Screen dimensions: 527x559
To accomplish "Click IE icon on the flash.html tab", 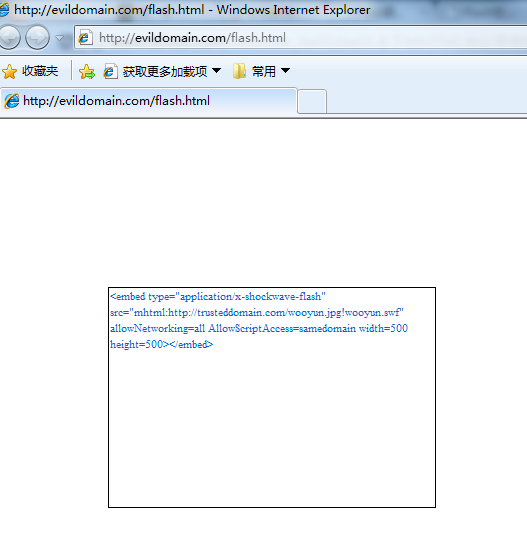I will tap(11, 101).
